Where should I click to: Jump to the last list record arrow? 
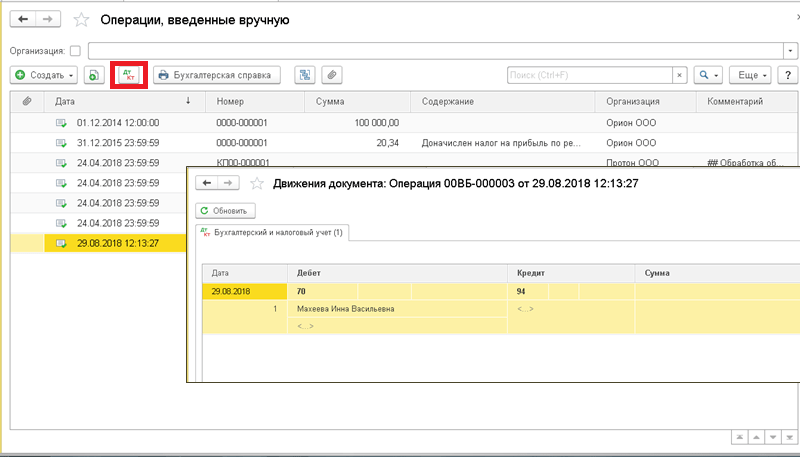click(x=790, y=437)
